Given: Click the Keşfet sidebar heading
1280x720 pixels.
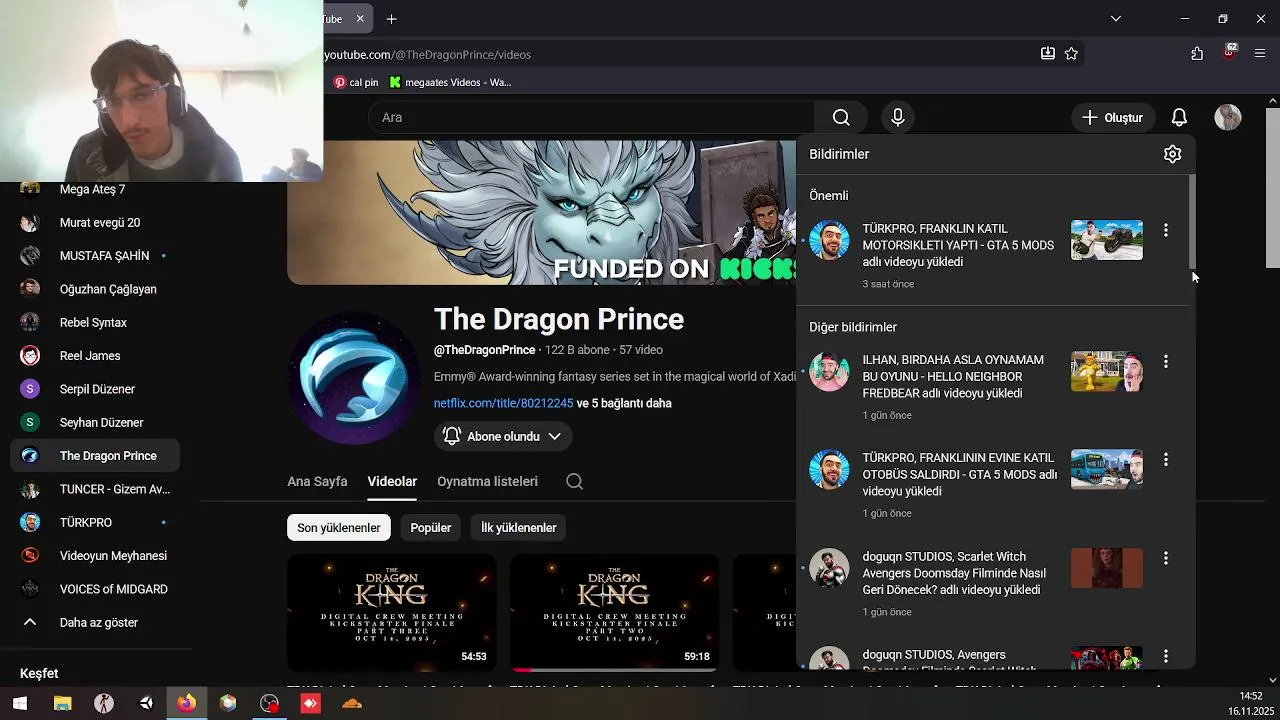Looking at the screenshot, I should [x=39, y=673].
